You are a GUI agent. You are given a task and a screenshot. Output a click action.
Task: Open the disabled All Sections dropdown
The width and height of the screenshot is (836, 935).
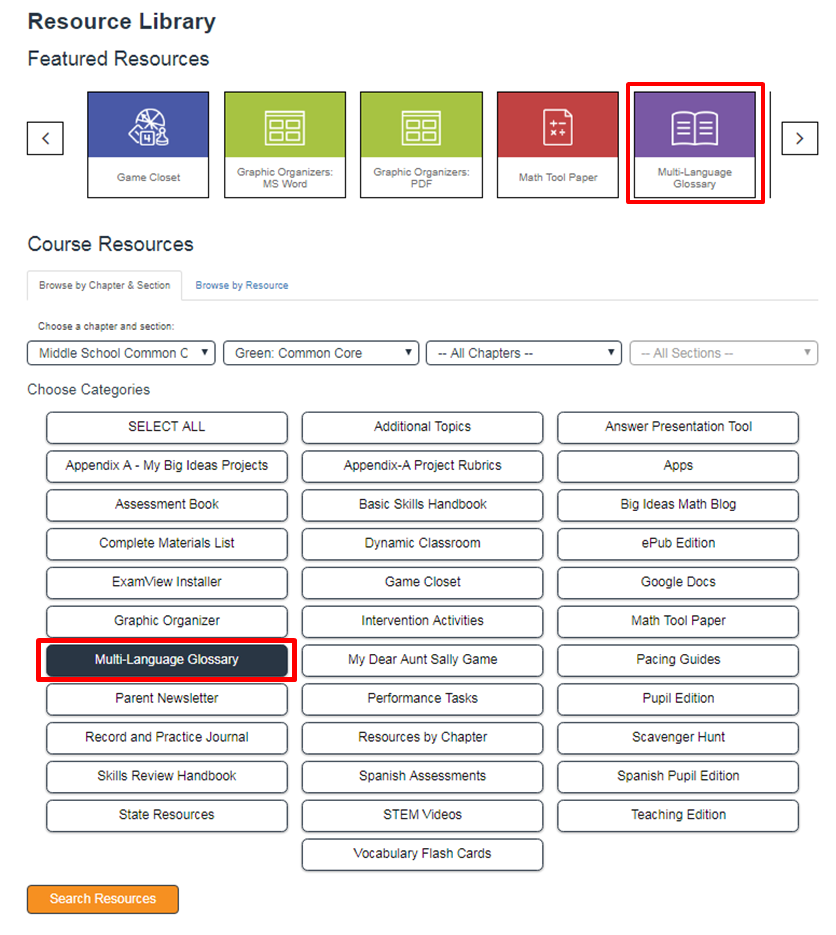[x=724, y=353]
